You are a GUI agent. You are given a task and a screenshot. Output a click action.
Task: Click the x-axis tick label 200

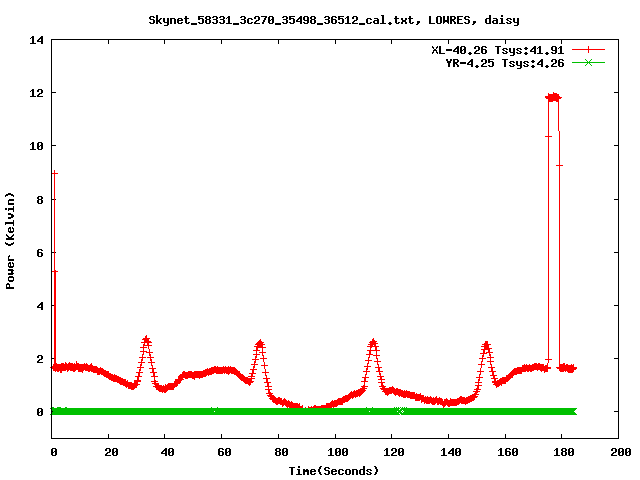[x=620, y=452]
